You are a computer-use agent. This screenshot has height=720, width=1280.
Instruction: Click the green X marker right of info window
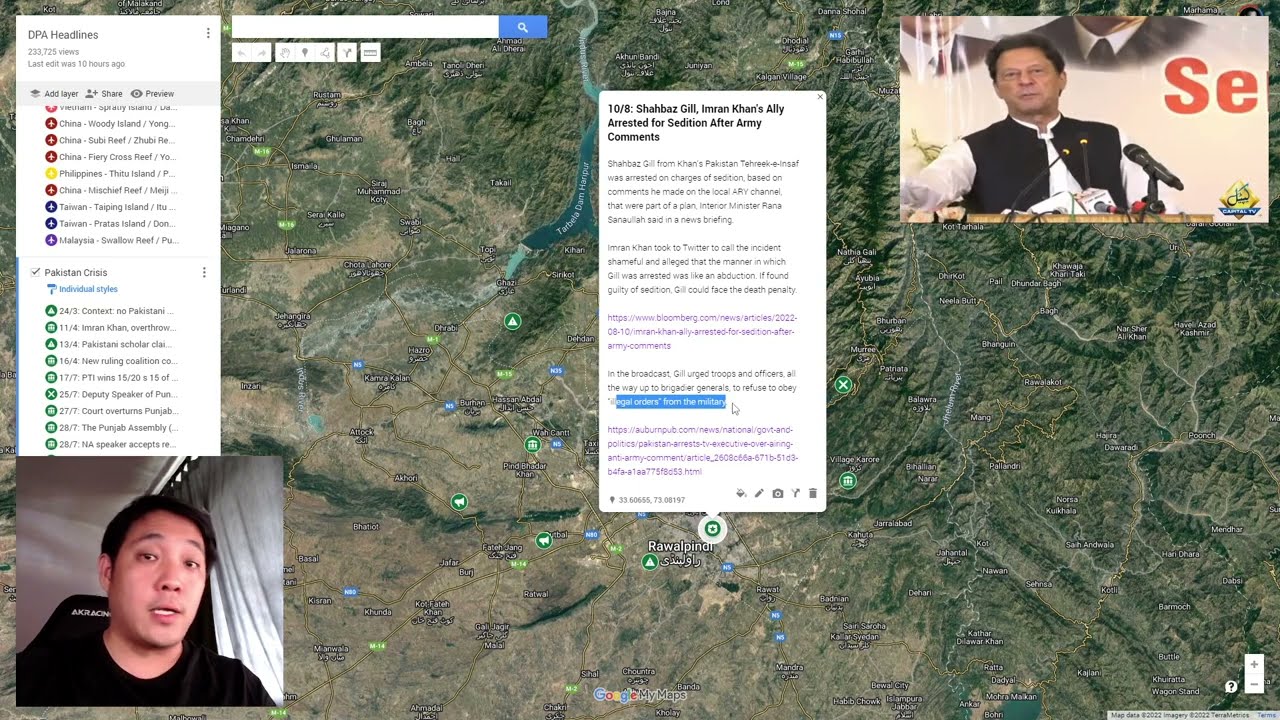pyautogui.click(x=844, y=385)
